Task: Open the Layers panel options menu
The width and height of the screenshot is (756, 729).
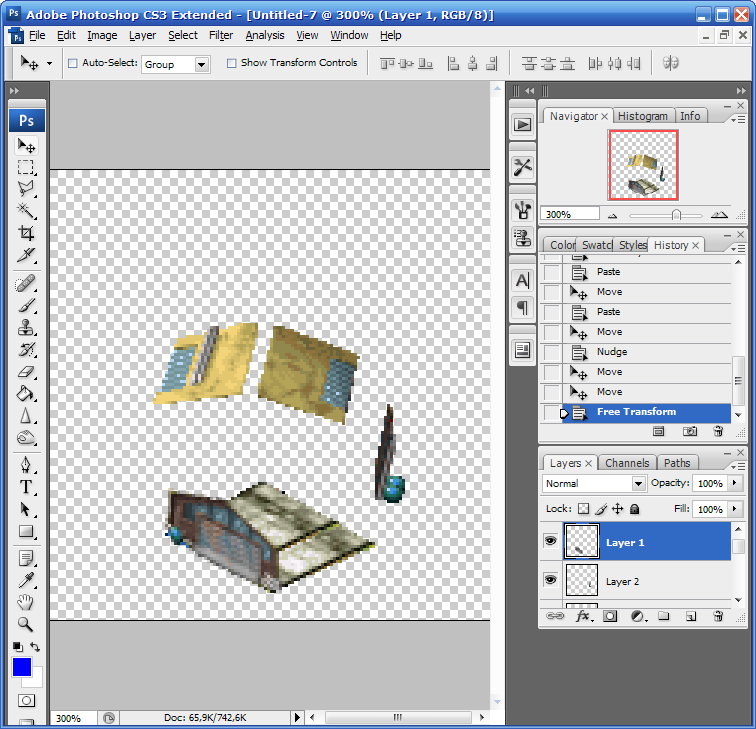Action: [x=738, y=466]
